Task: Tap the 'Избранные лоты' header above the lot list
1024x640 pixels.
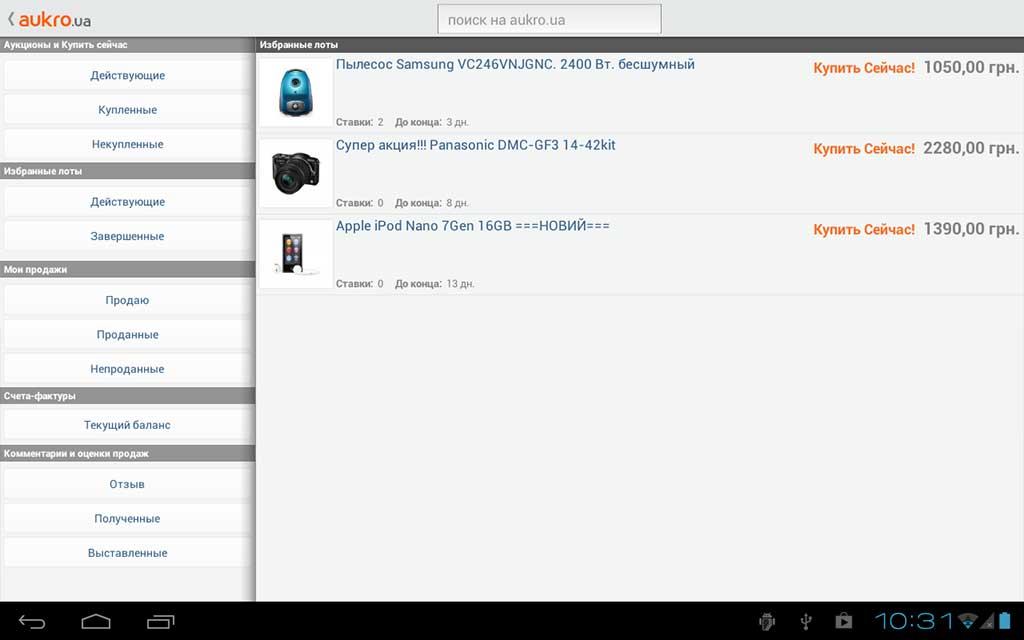Action: 640,44
